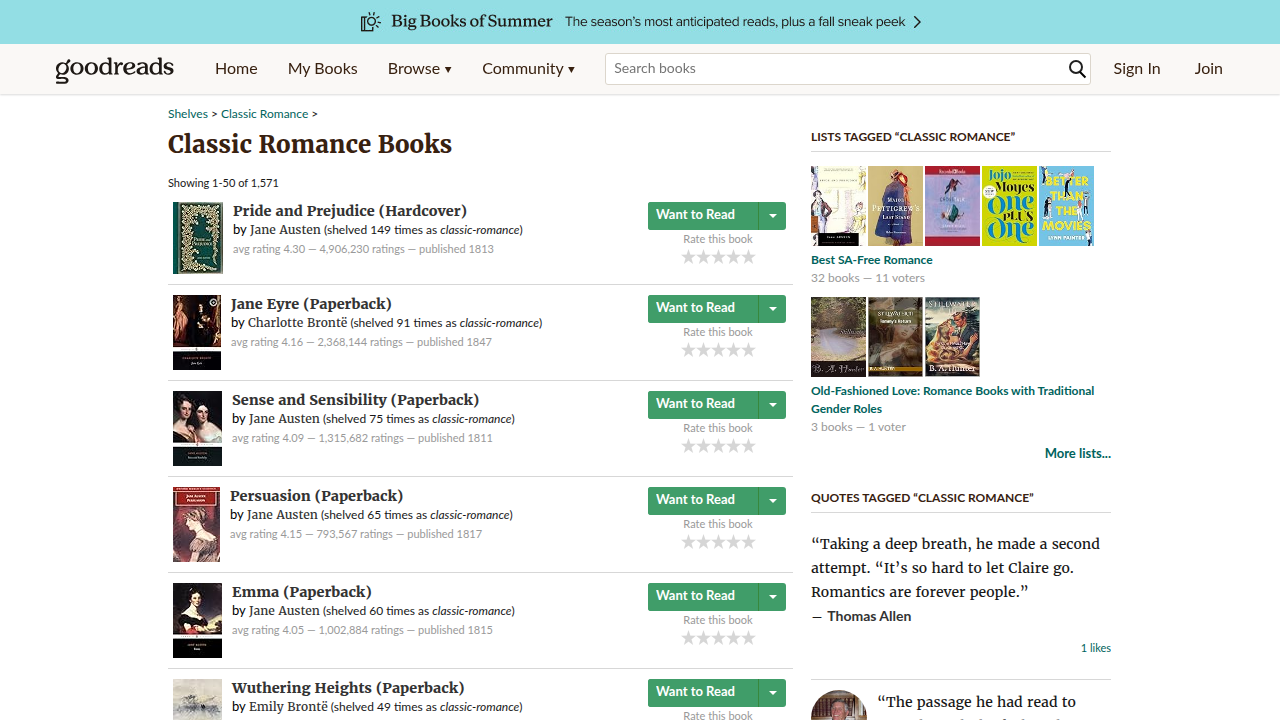Go to Home in navigation
Viewport: 1280px width, 720px height.
pos(236,69)
